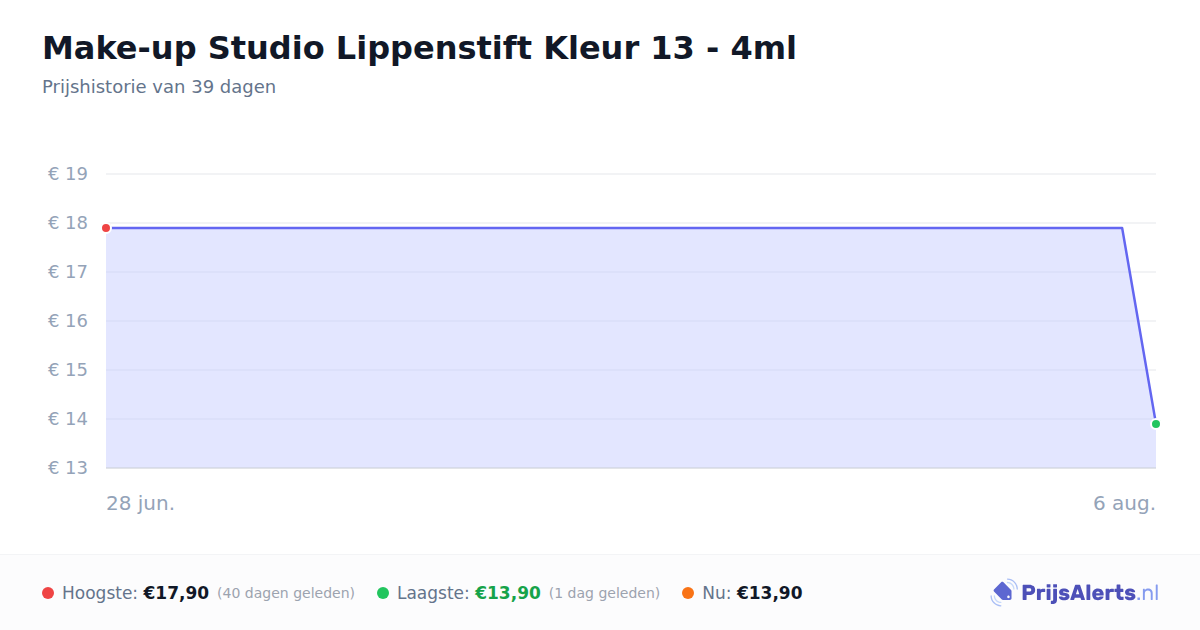1200x630 pixels.
Task: Click the red Hoogste legend dot
Action: (x=48, y=593)
